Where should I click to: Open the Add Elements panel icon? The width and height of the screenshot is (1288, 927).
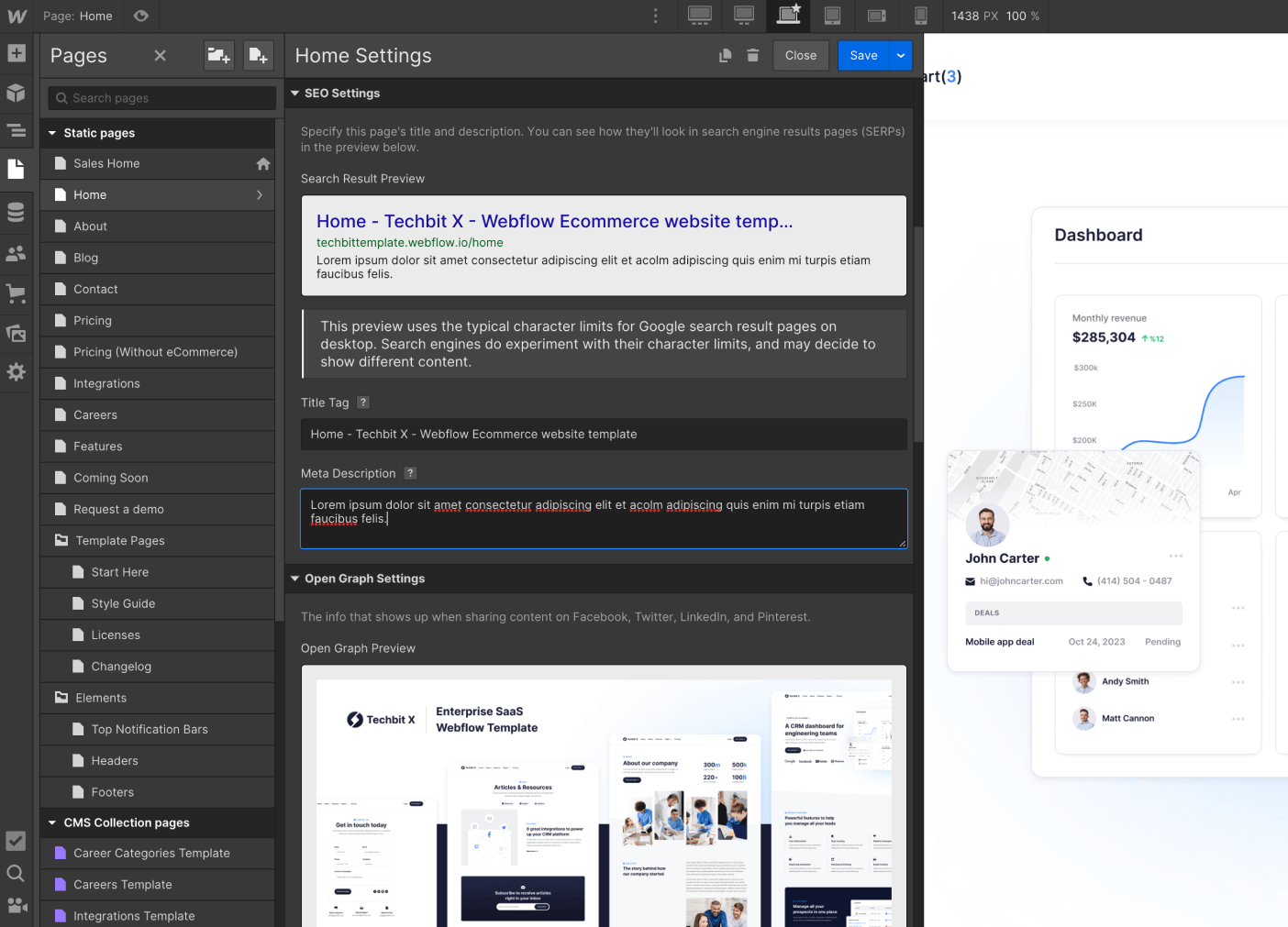click(17, 53)
